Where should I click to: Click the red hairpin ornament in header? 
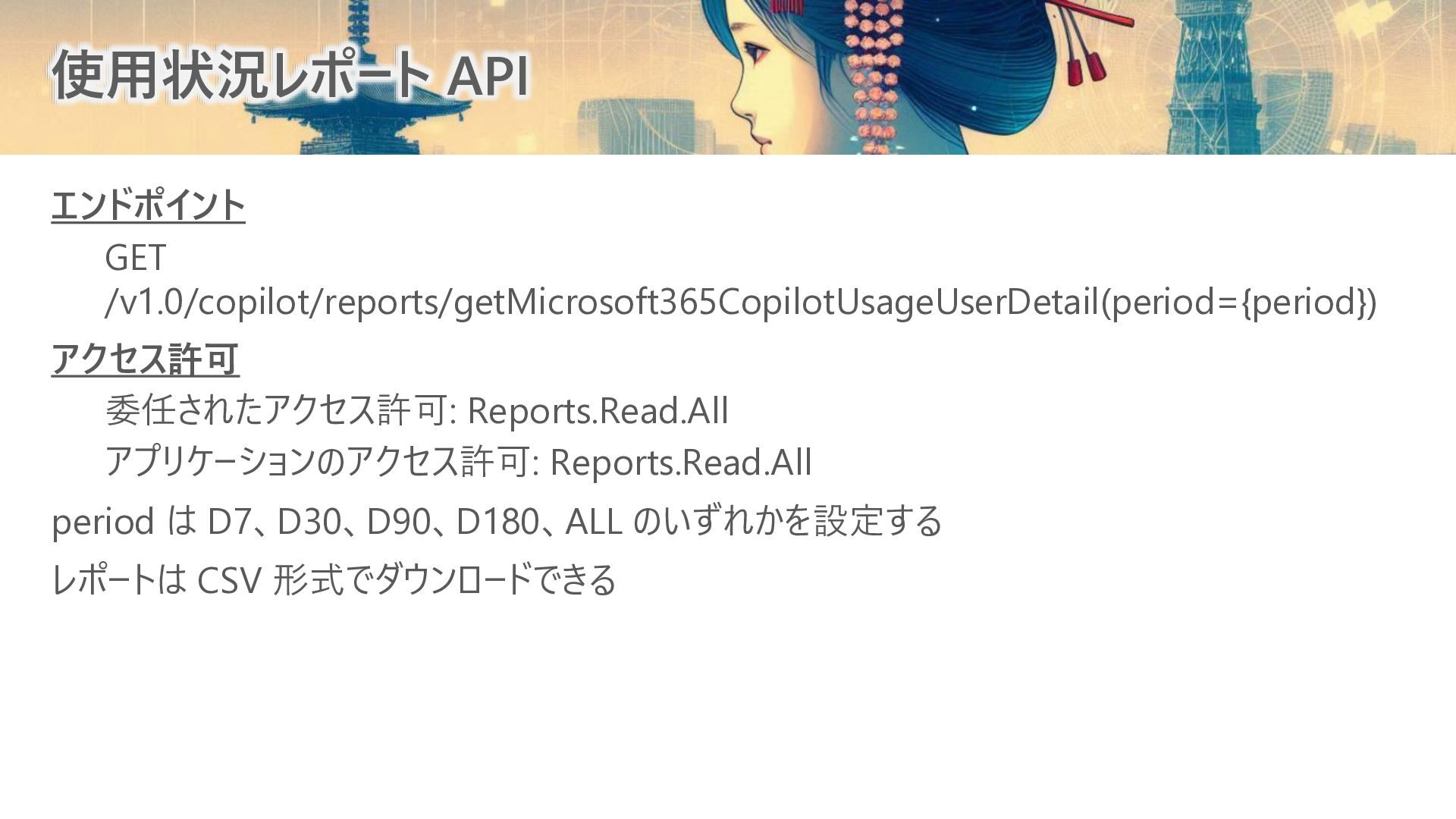point(1086,38)
